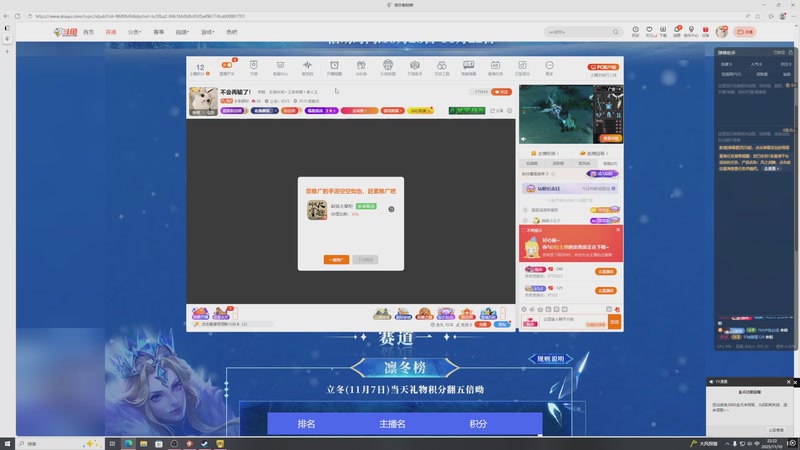Click the gear icon in the promotion dialog

(x=391, y=209)
